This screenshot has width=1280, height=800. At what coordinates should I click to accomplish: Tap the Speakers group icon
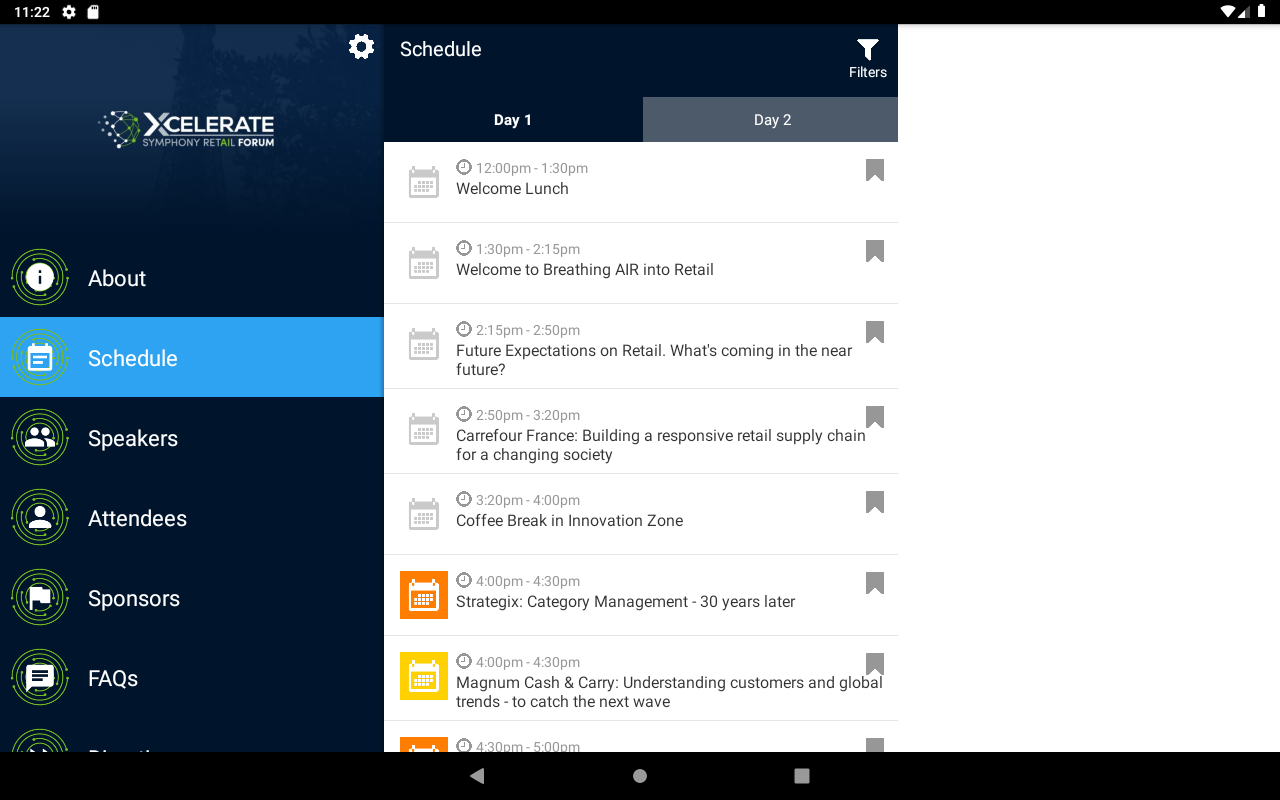(x=40, y=438)
